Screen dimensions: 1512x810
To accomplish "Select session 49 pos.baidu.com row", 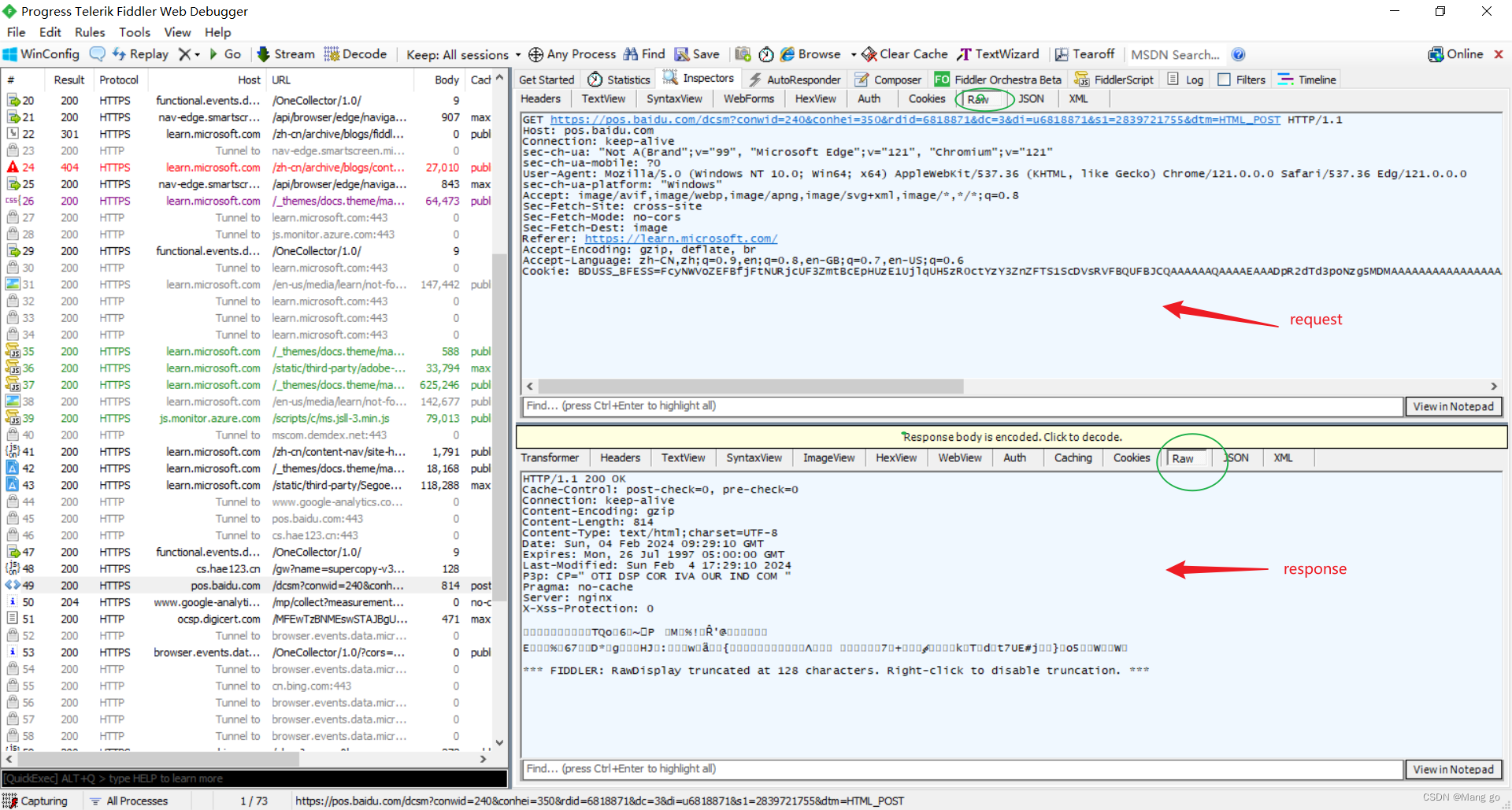I will click(248, 586).
